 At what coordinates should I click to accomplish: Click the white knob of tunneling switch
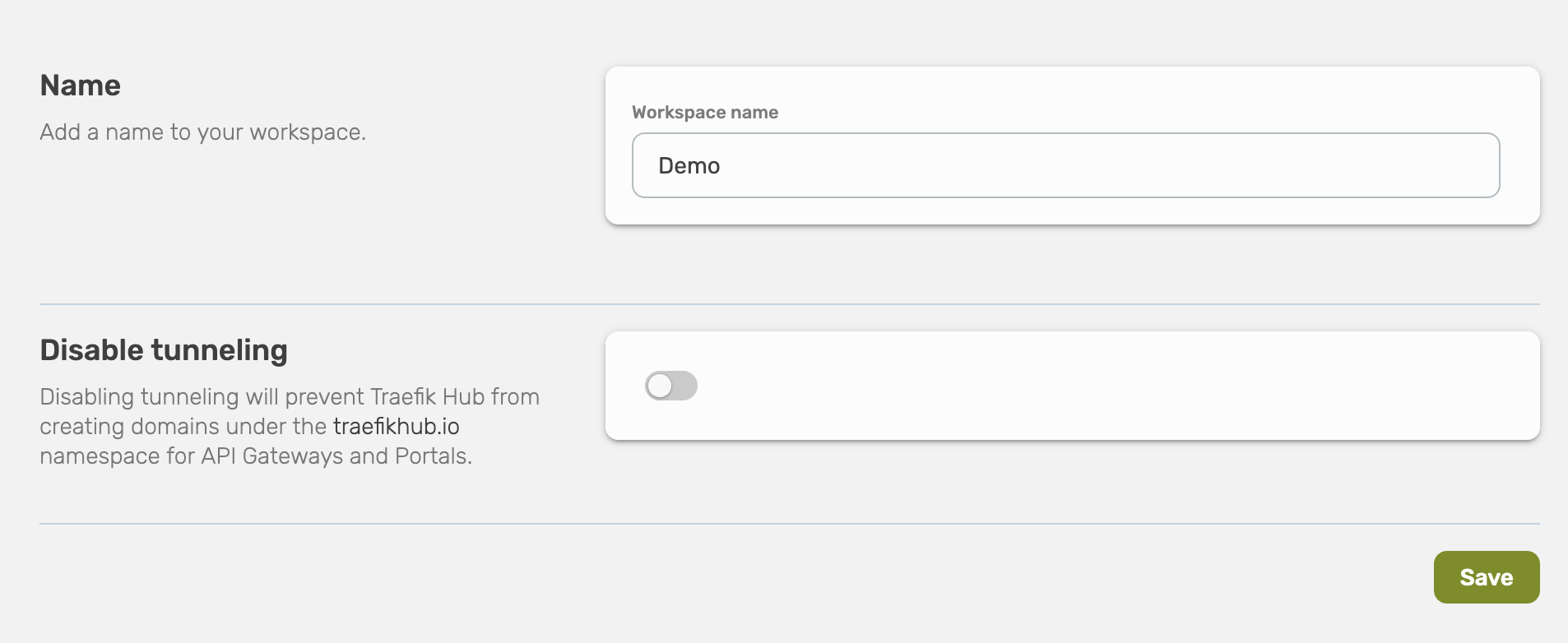point(660,386)
